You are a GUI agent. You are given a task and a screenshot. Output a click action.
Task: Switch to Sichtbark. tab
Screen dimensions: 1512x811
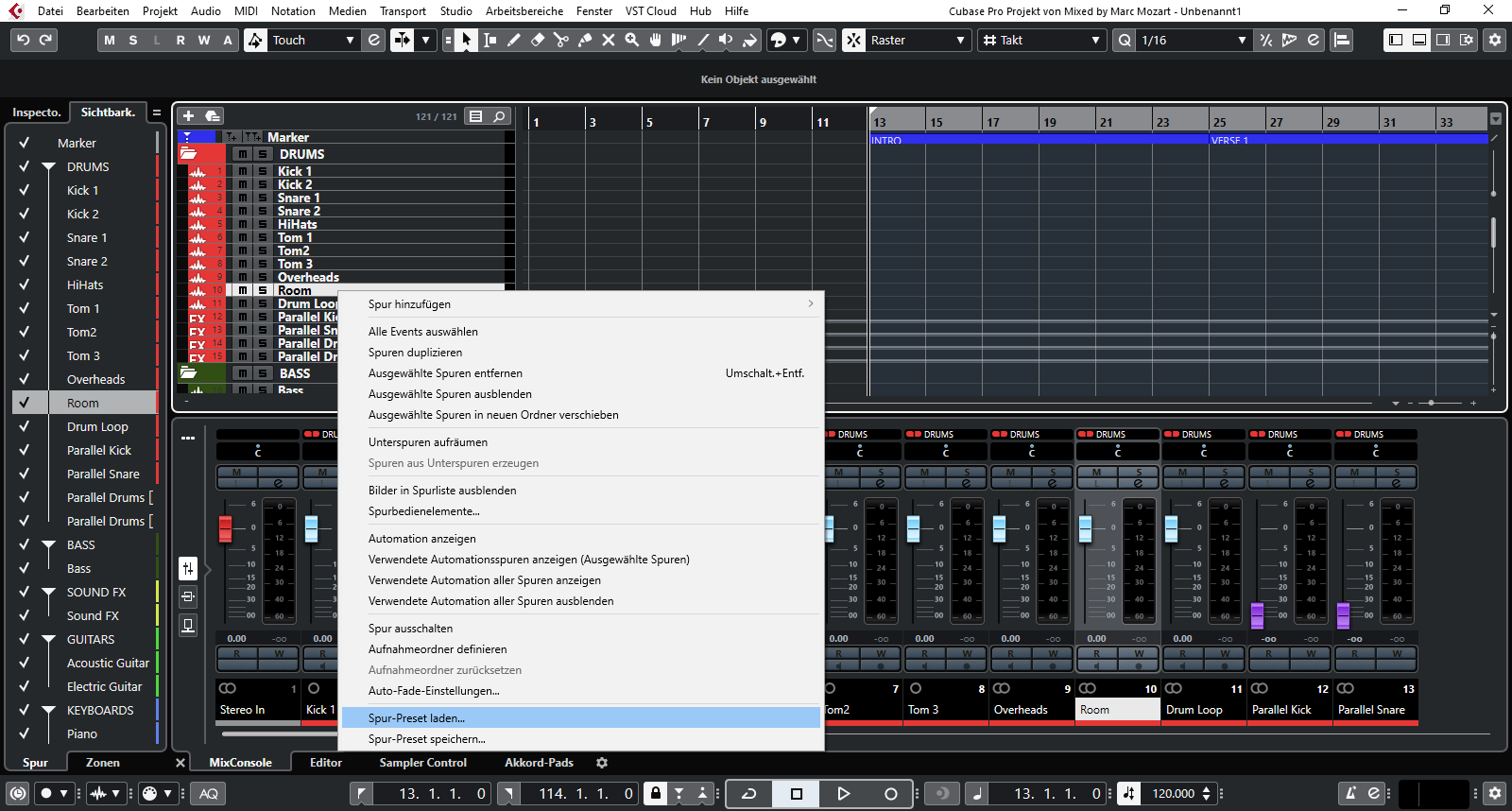click(108, 112)
